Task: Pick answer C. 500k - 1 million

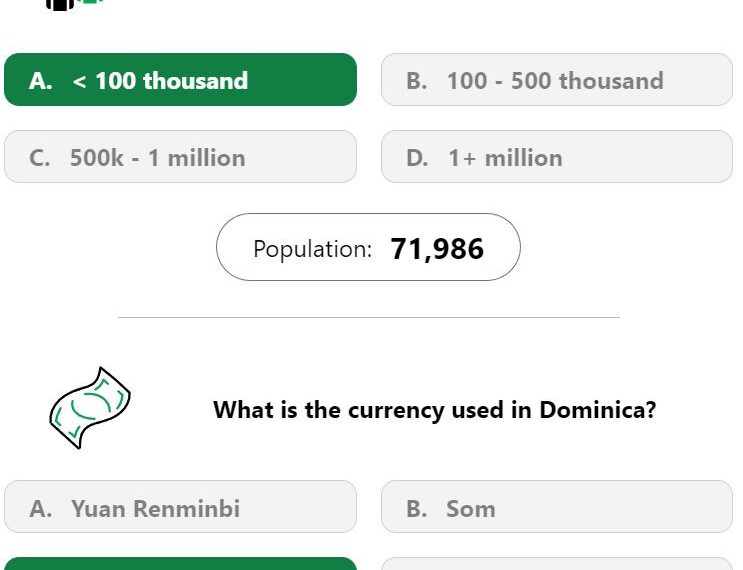Action: [180, 157]
